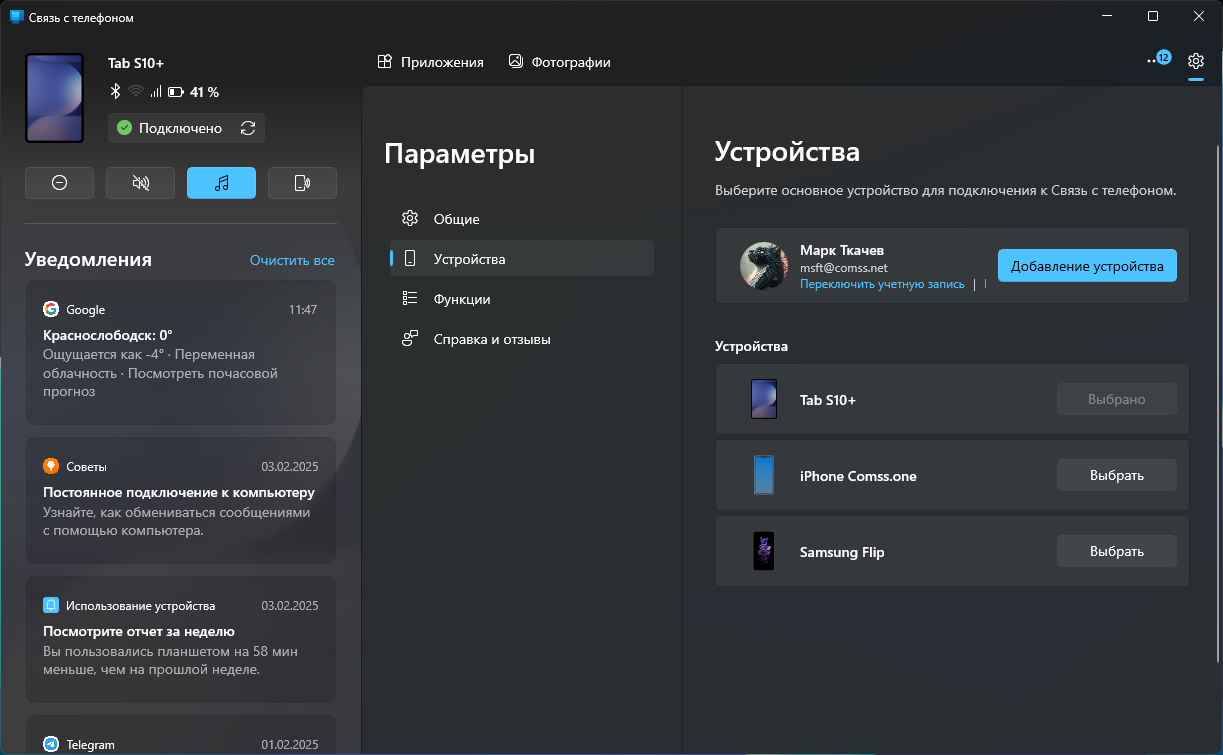Click Выбрать for Samsung Flip
The width and height of the screenshot is (1223, 755).
1117,551
